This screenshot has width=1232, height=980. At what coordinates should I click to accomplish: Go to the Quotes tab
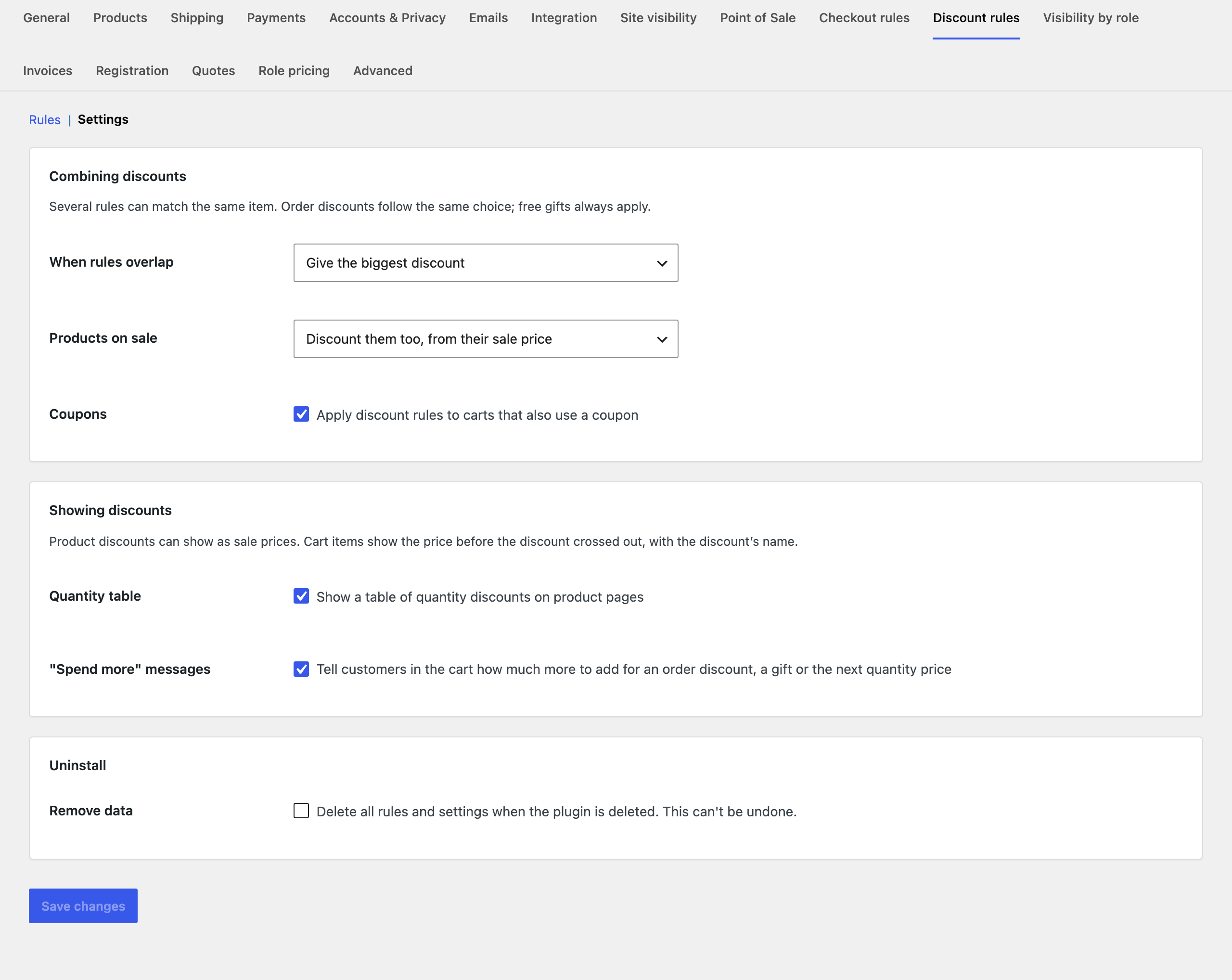pos(213,71)
